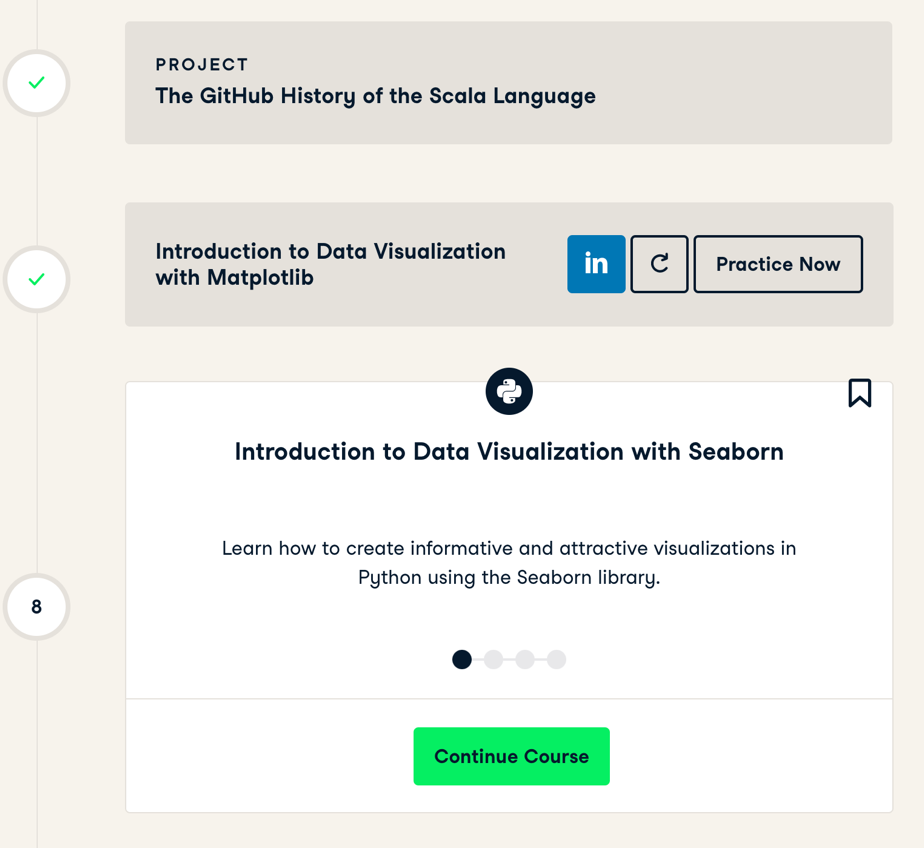Select the third chapter progress dot

(x=525, y=659)
